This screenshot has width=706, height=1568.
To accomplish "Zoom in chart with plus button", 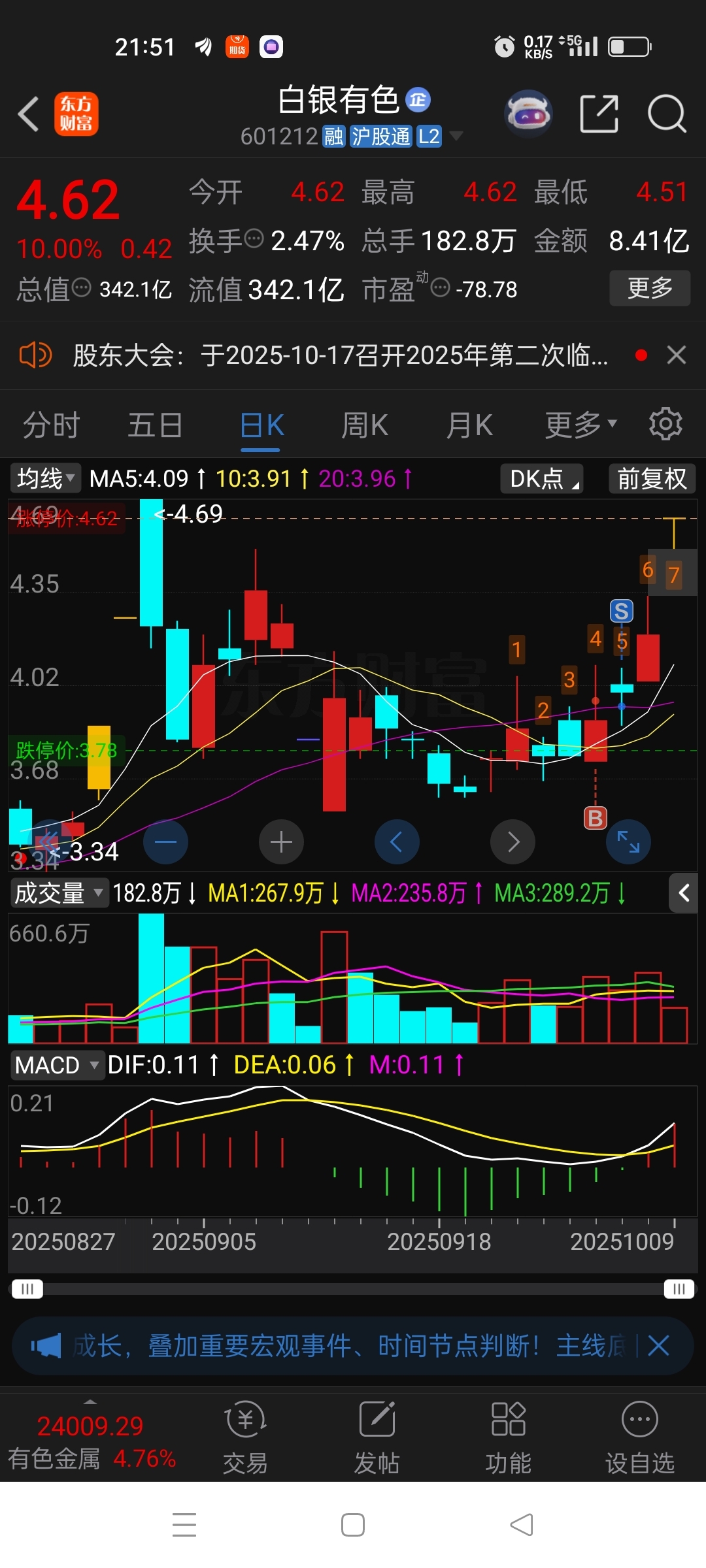I will tap(281, 841).
